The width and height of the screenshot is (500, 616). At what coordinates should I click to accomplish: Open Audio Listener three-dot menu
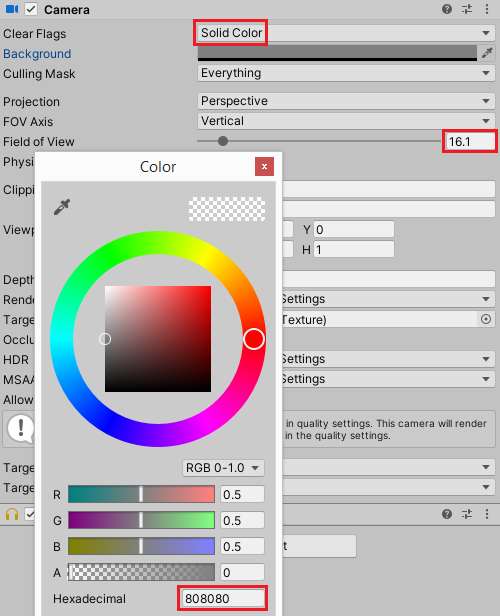[487, 514]
